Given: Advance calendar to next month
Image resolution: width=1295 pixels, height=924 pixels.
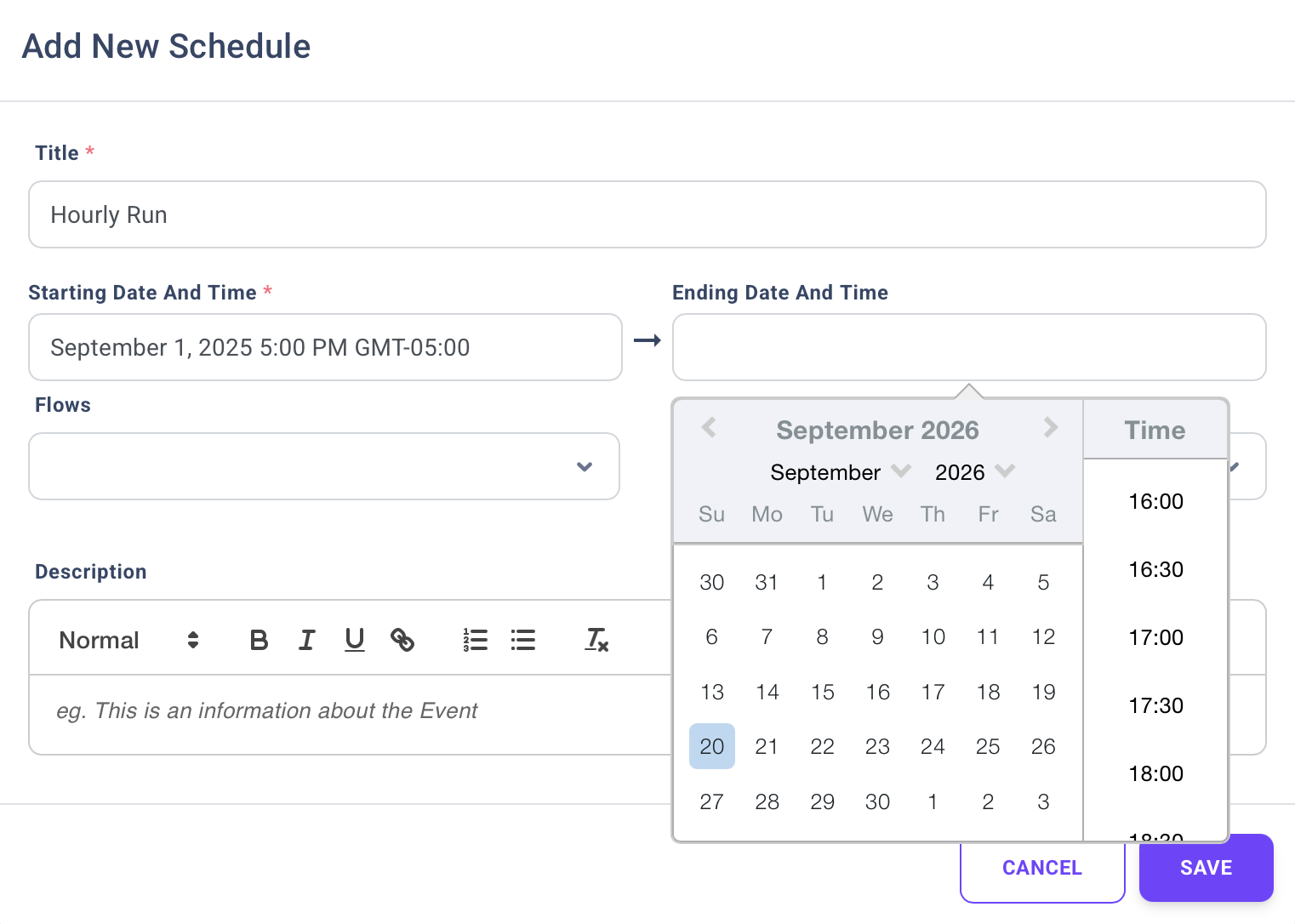Looking at the screenshot, I should [x=1051, y=428].
